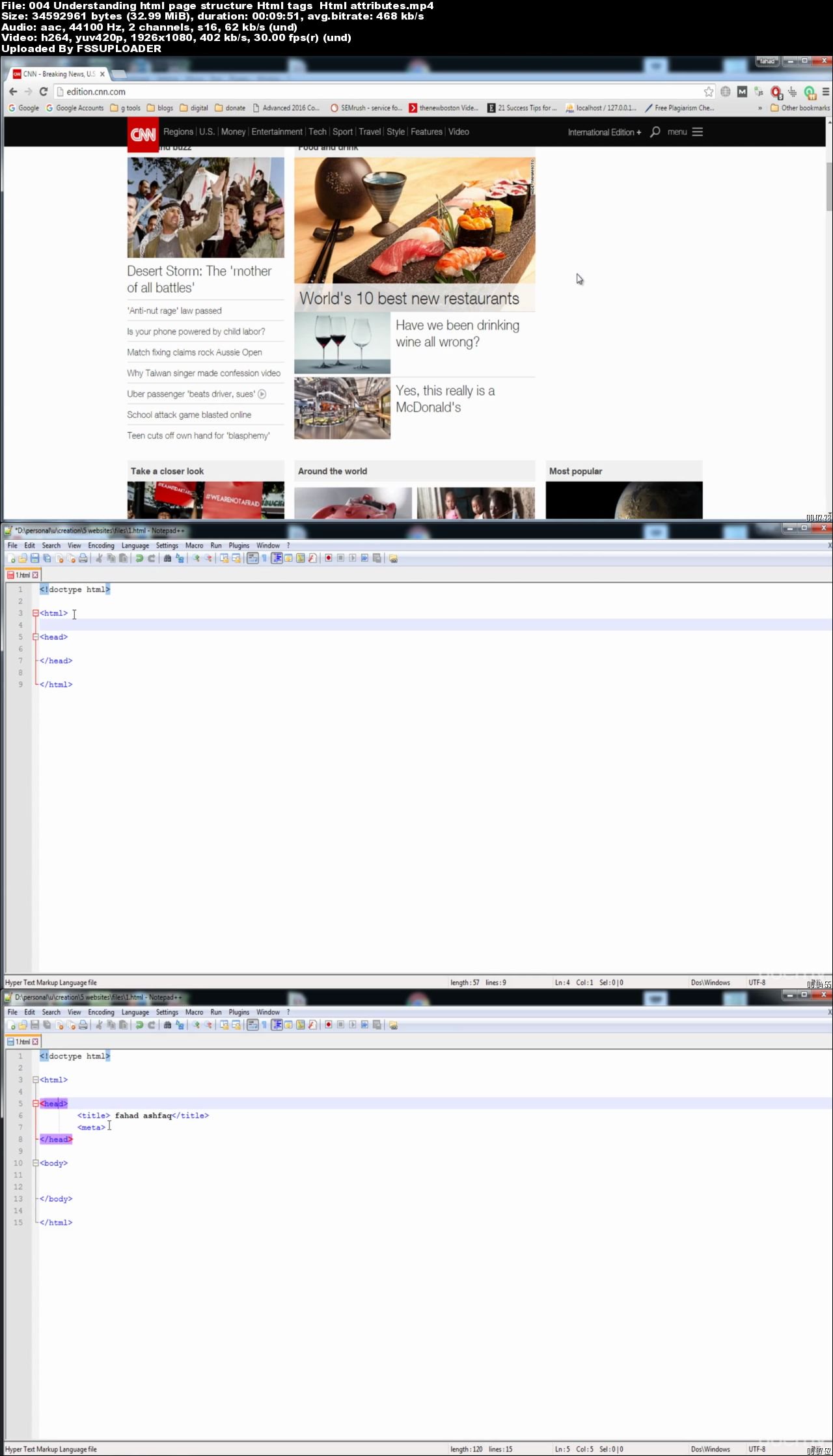The image size is (833, 1456).
Task: Open 'Have we been drinking wine all wrong?' link
Action: pyautogui.click(x=457, y=333)
